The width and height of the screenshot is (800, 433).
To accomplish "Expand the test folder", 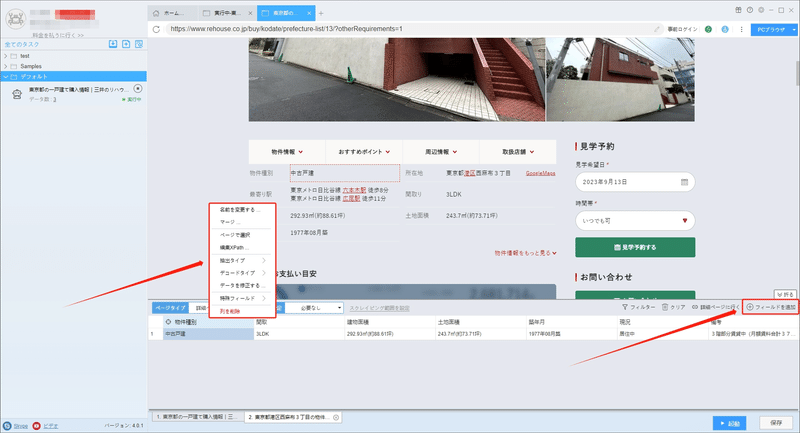I will pyautogui.click(x=6, y=56).
